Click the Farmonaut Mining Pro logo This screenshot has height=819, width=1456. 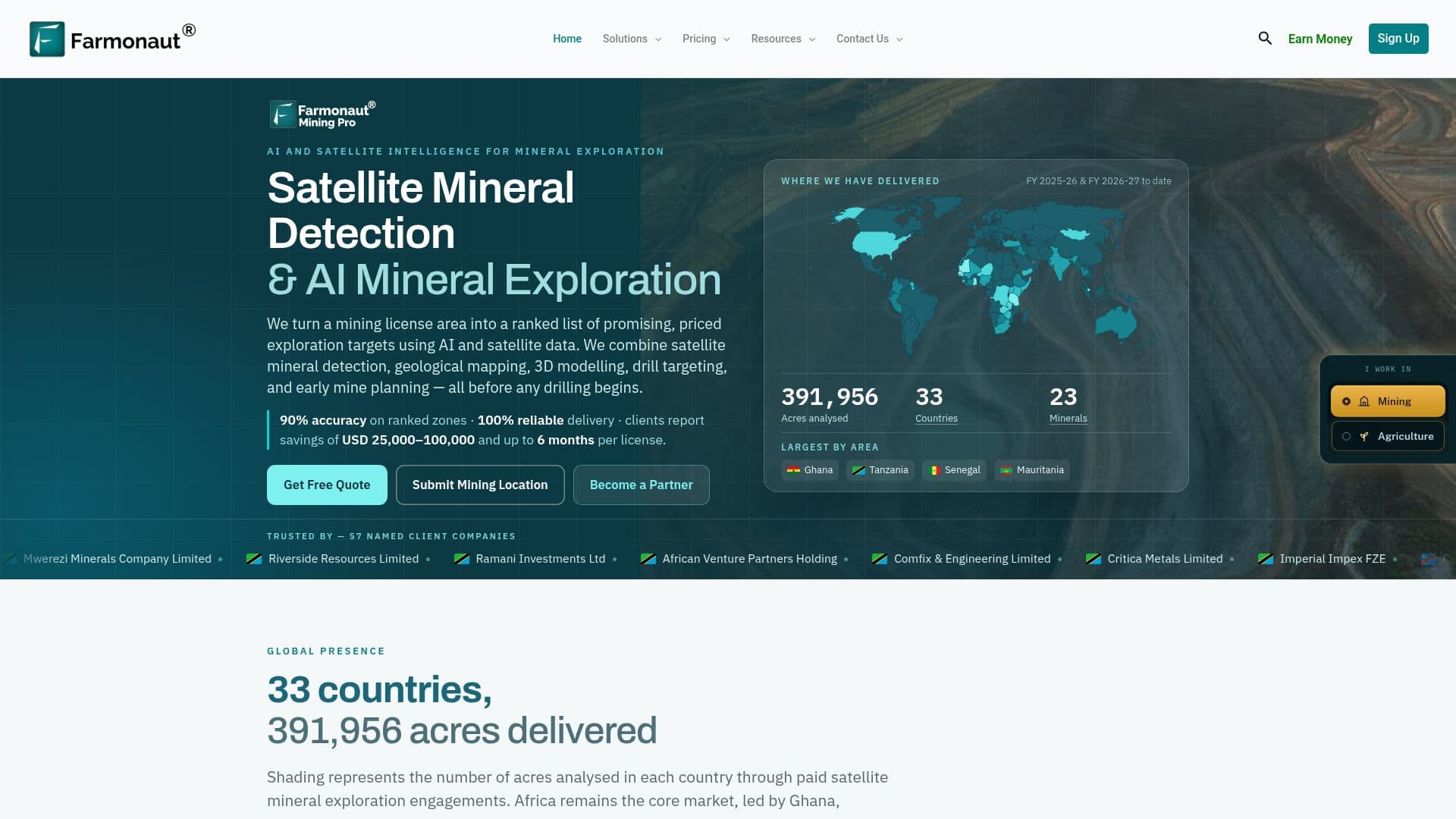click(x=323, y=115)
